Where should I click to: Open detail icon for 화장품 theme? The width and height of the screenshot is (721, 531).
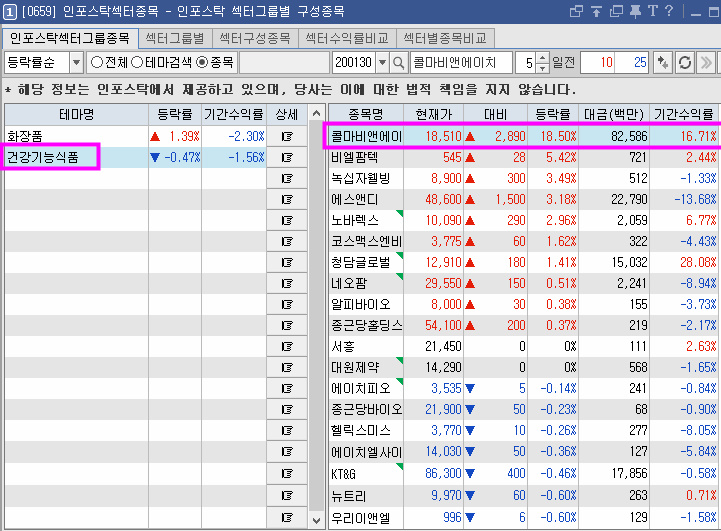(287, 137)
